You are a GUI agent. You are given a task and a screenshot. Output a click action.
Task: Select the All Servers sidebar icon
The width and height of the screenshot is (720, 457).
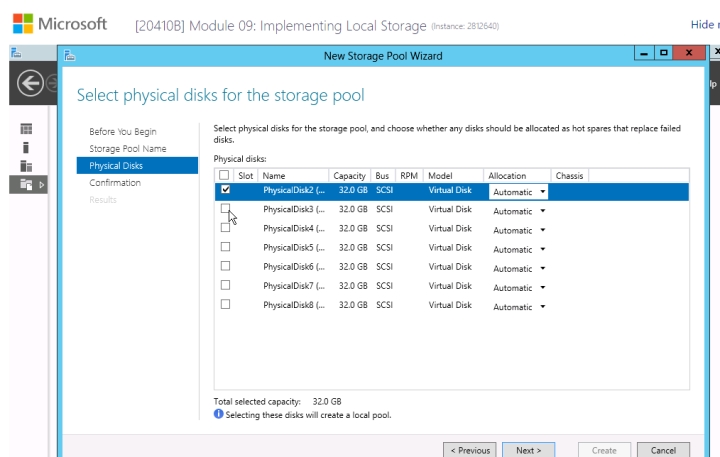(x=26, y=165)
